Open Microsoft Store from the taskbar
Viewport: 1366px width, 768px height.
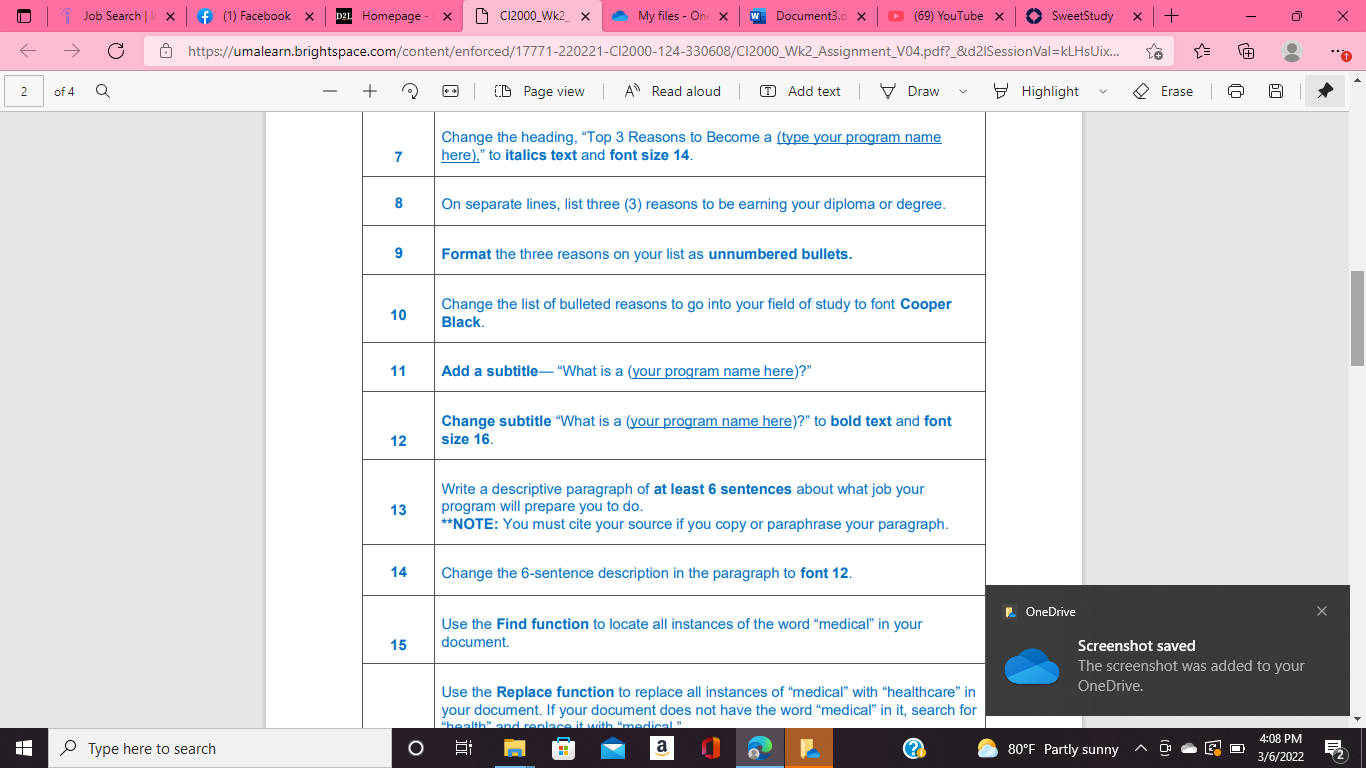tap(563, 748)
